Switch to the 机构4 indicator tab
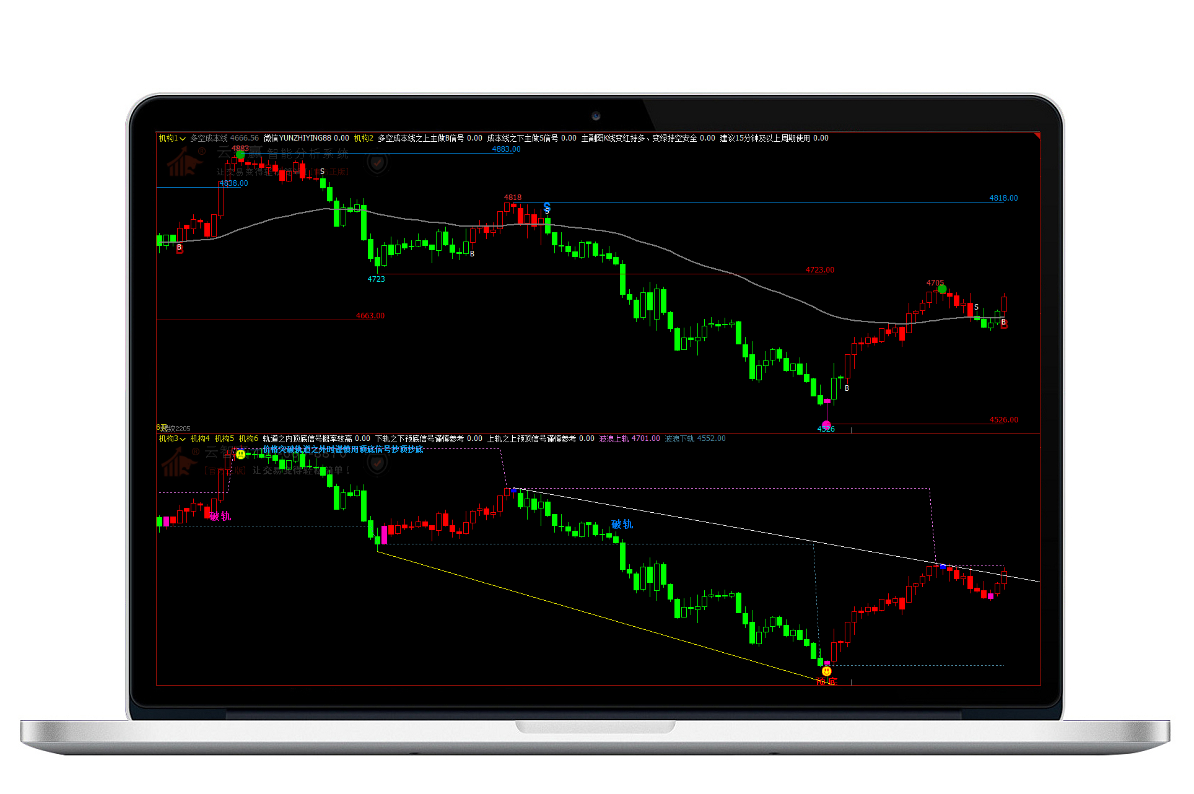This screenshot has width=1194, height=794. [x=200, y=438]
